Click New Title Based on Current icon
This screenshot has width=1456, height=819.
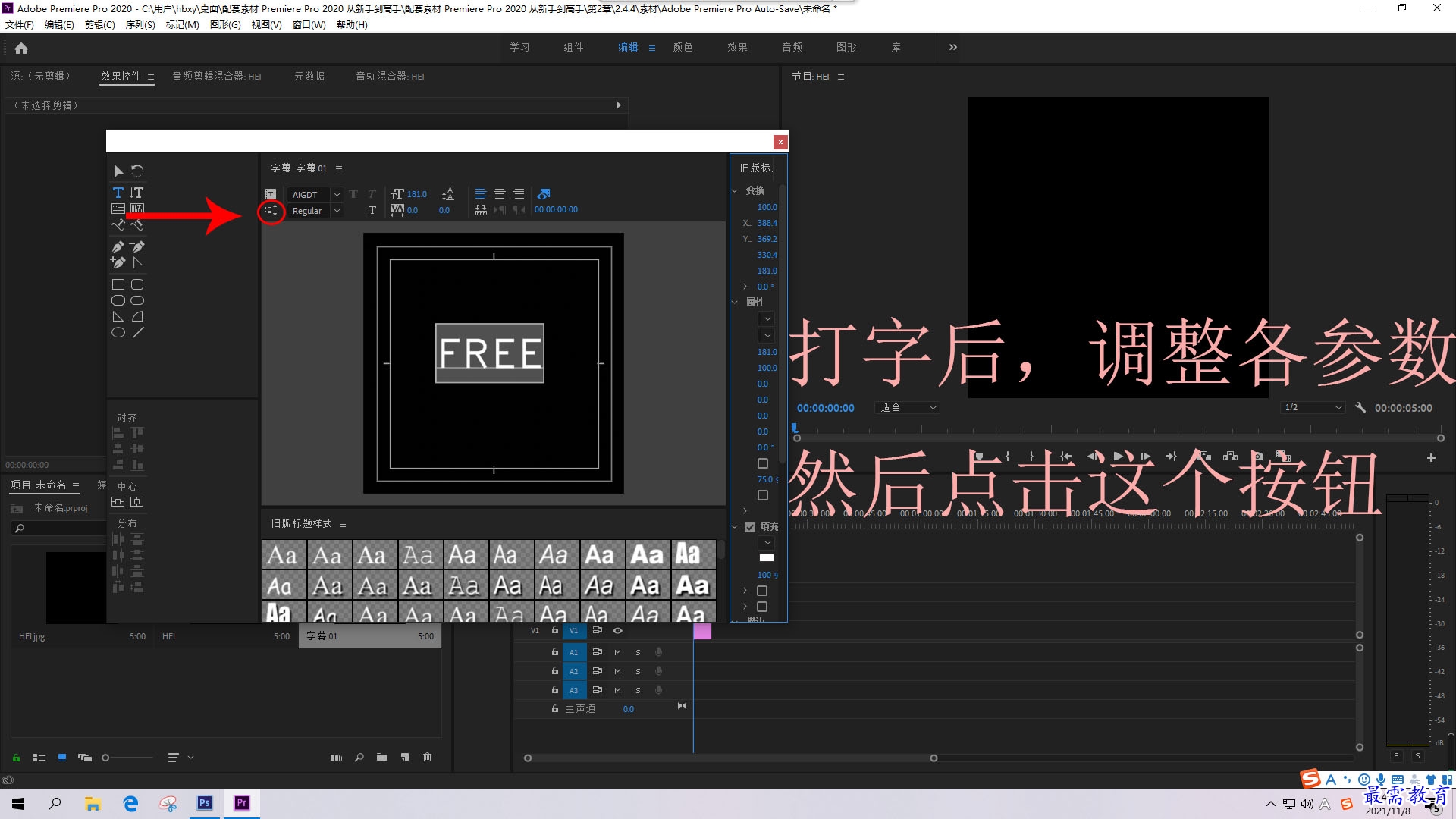271,194
